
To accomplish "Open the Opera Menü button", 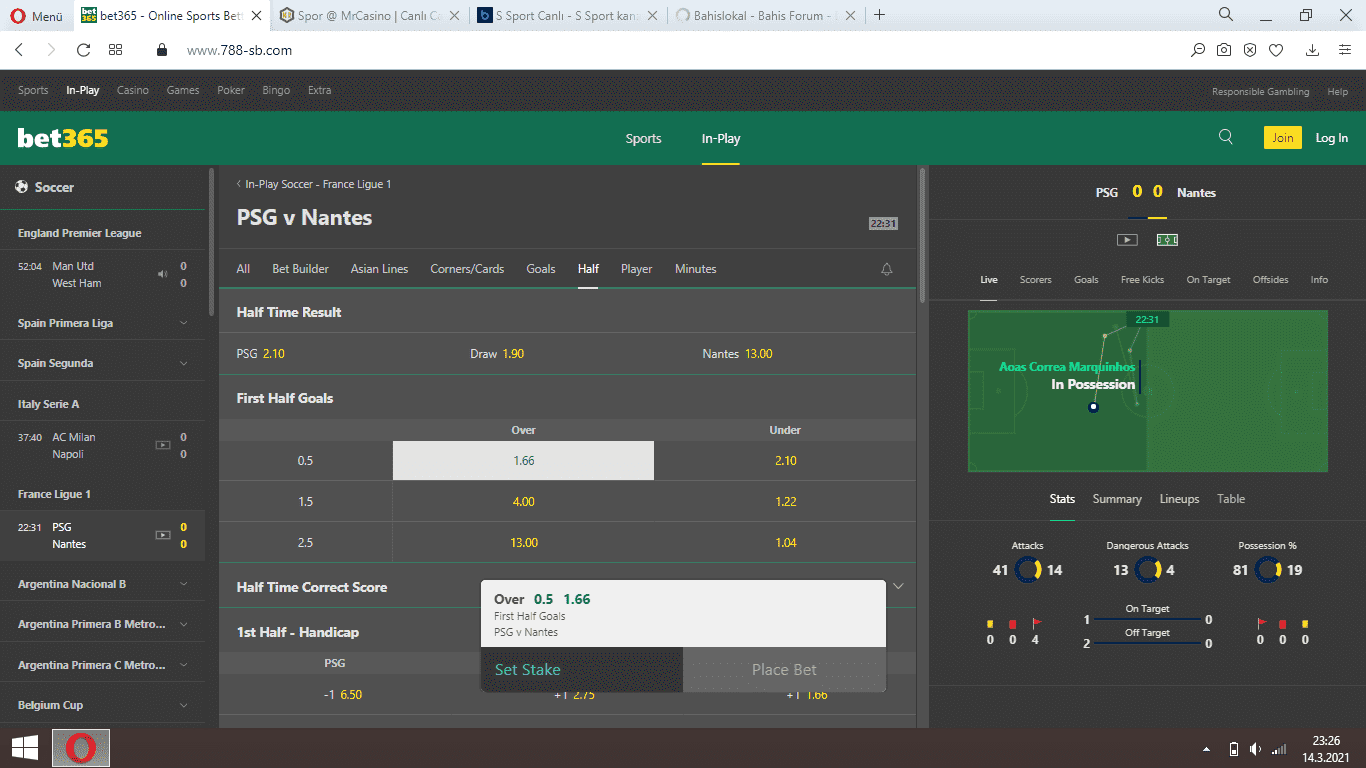I will [x=36, y=16].
